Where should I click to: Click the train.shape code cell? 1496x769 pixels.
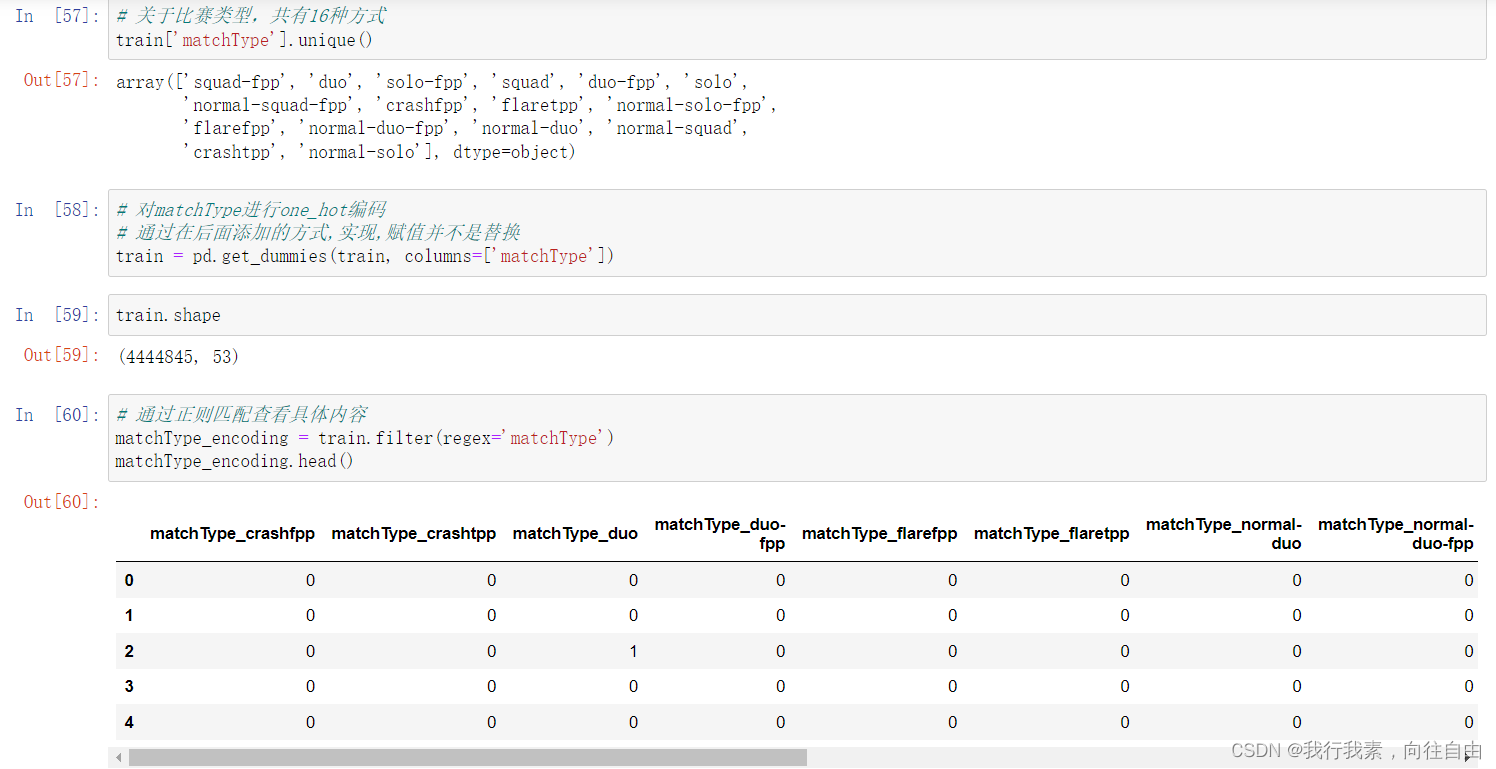(x=797, y=315)
